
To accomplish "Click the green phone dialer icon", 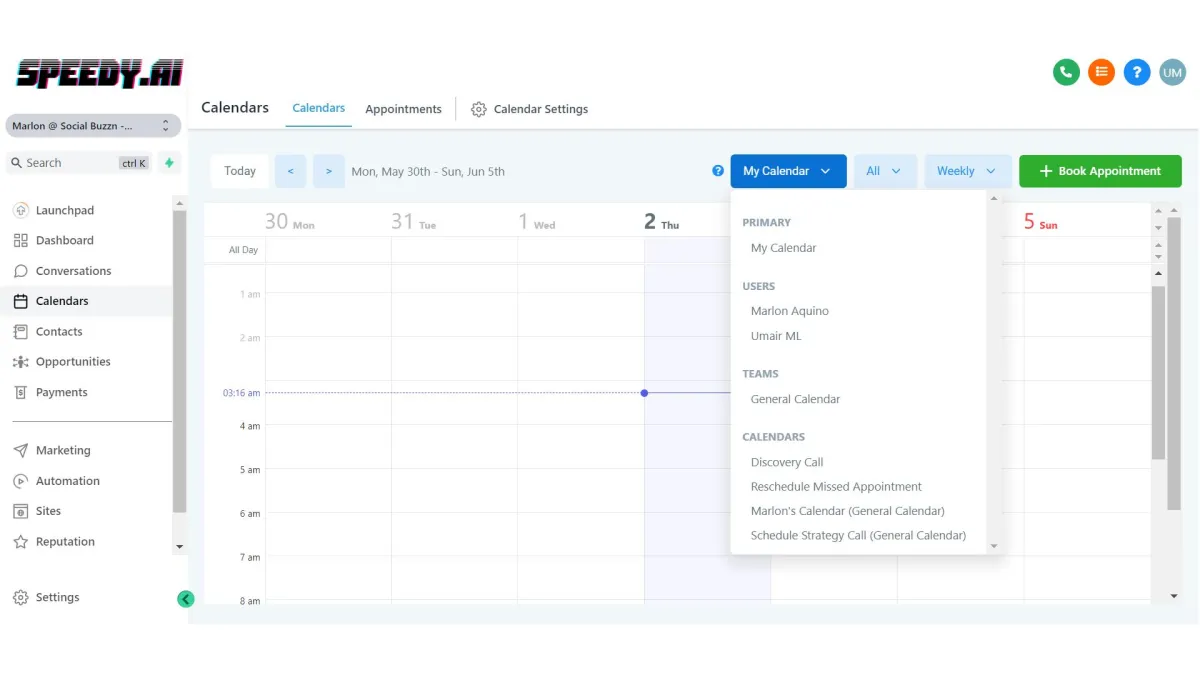I will coord(1066,72).
